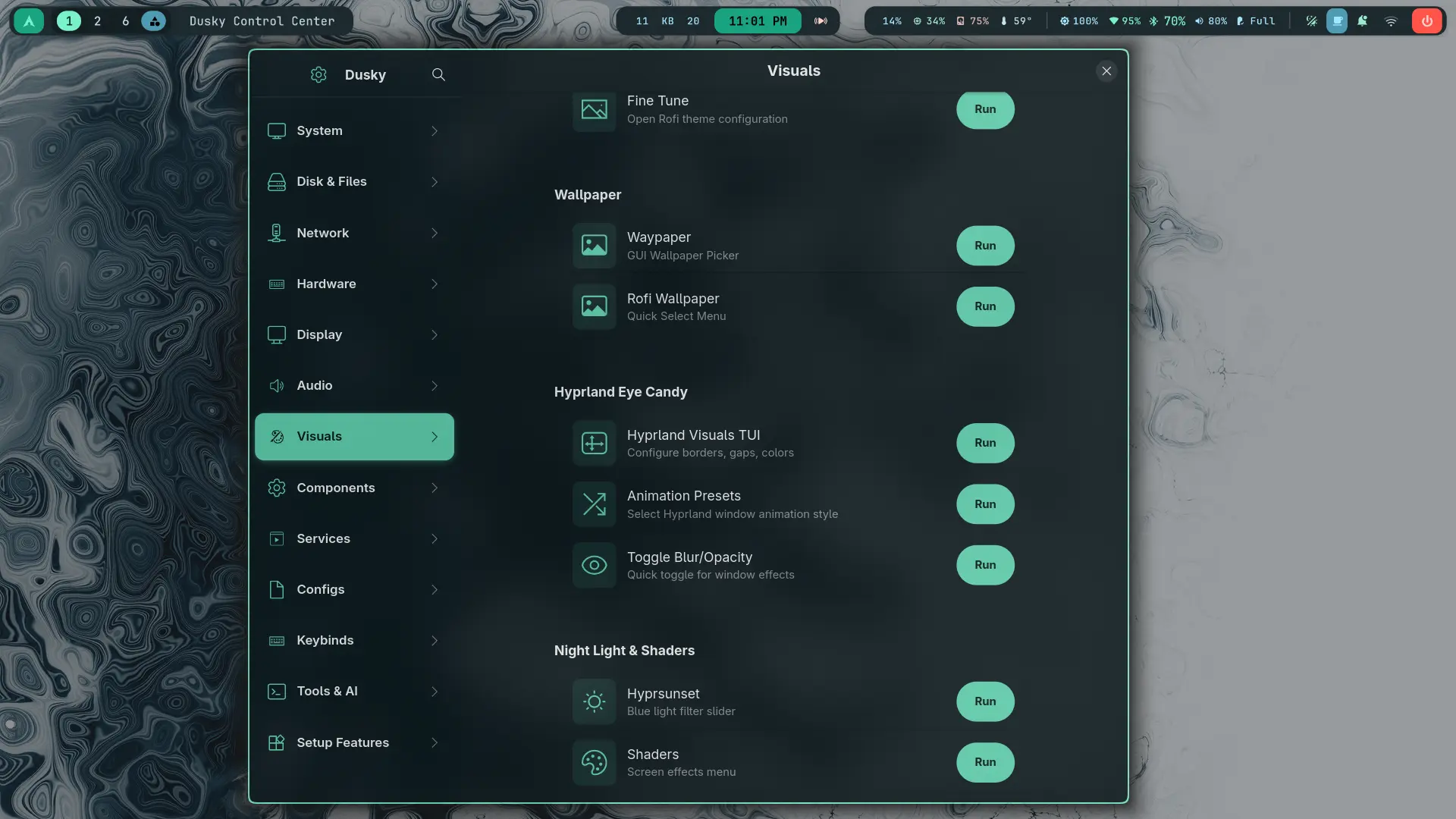The height and width of the screenshot is (819, 1456).
Task: Click the temperature 59° indicator
Action: [1016, 21]
